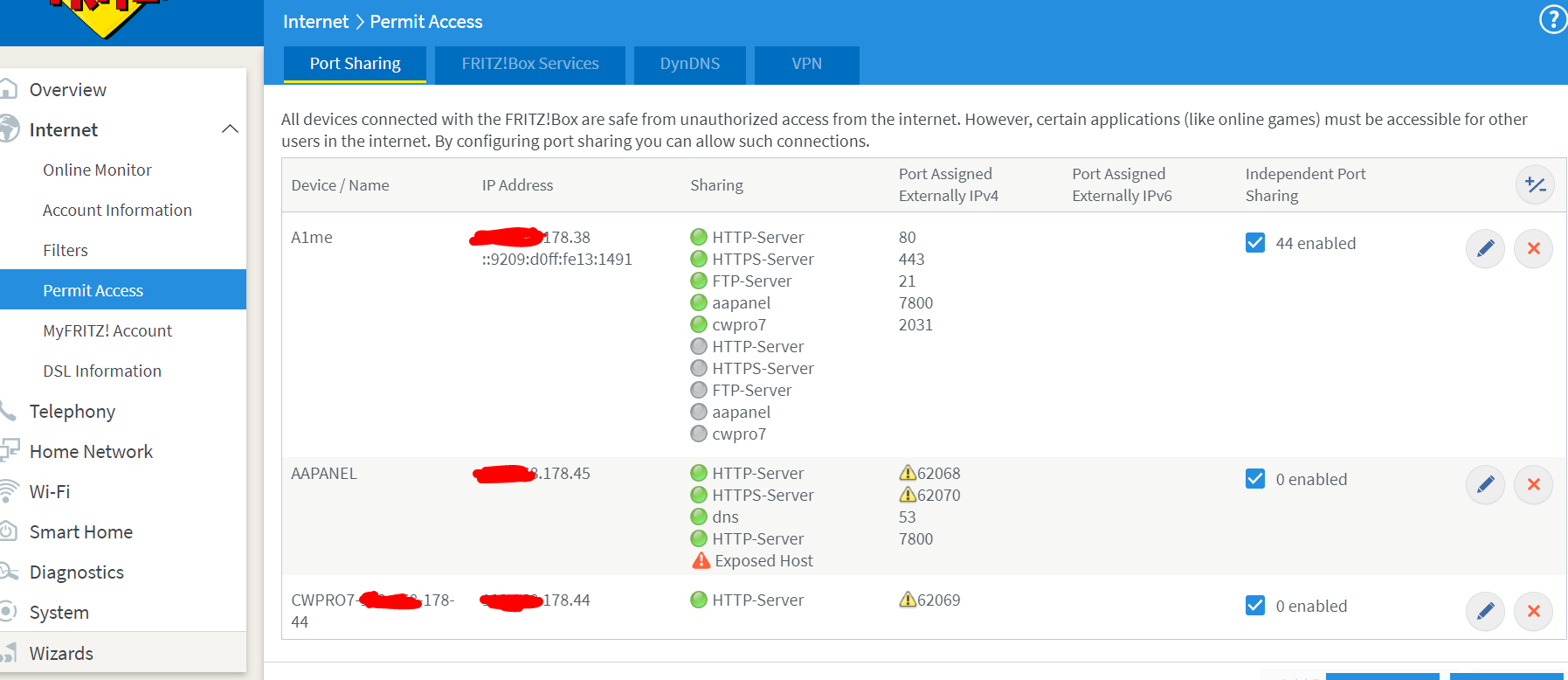Click the System gear icon in sidebar
Viewport: 1568px width, 680px height.
coord(8,611)
